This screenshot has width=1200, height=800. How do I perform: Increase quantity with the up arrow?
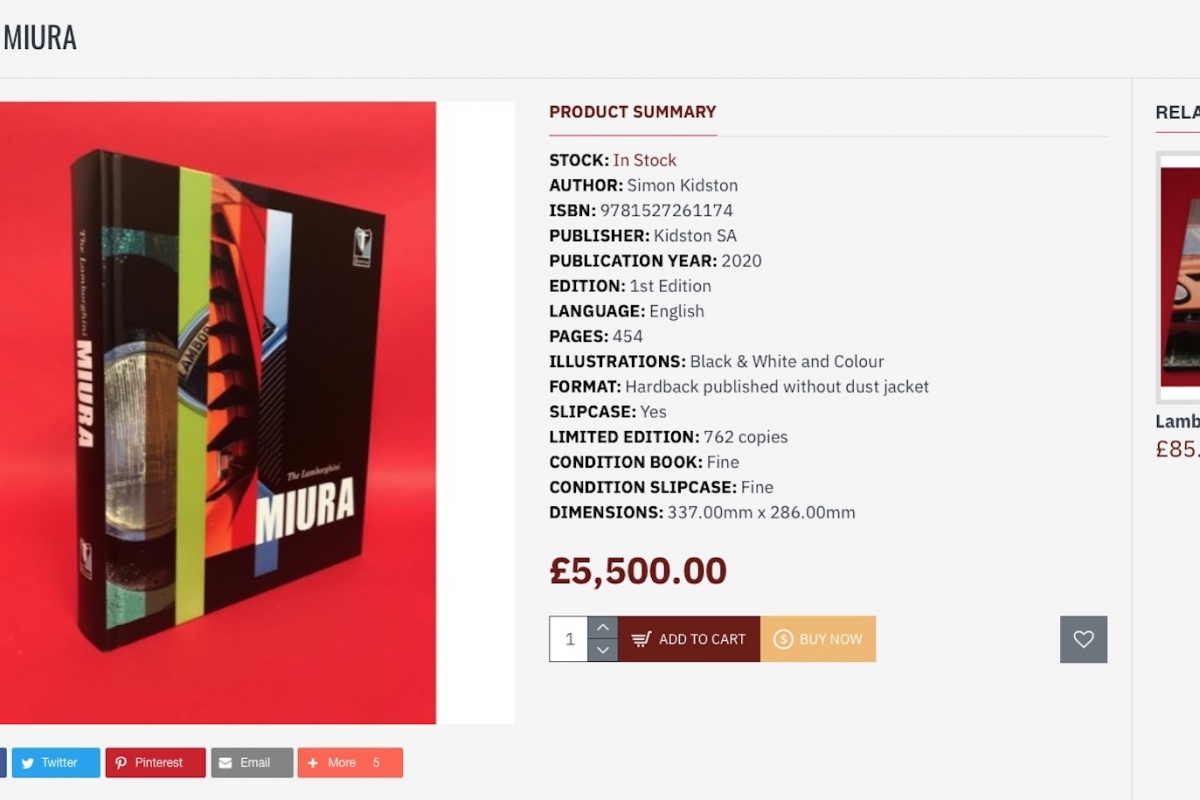pyautogui.click(x=602, y=628)
